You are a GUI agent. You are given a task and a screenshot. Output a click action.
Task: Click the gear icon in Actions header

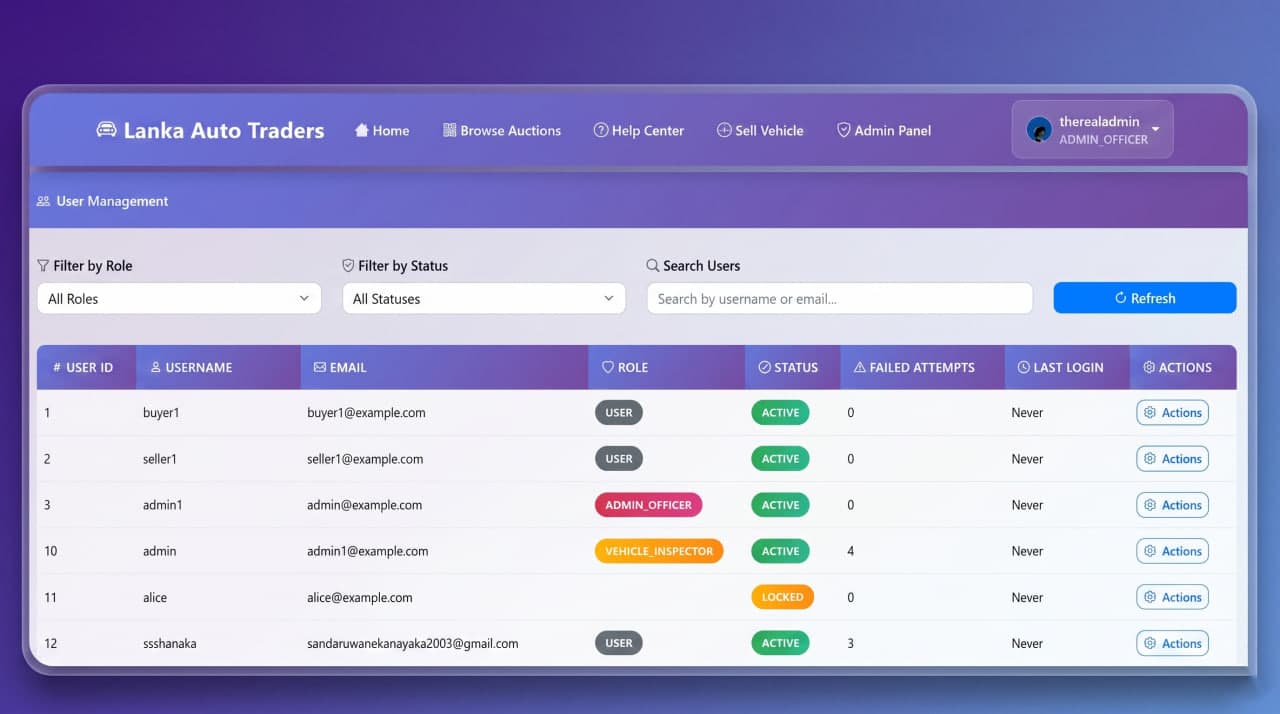point(1149,368)
